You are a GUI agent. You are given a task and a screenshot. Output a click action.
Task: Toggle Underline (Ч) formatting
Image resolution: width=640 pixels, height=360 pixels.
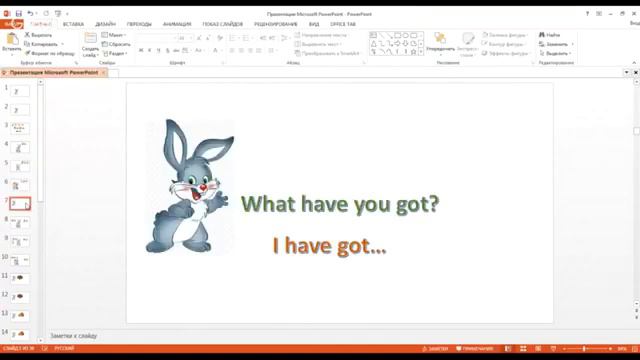158,50
